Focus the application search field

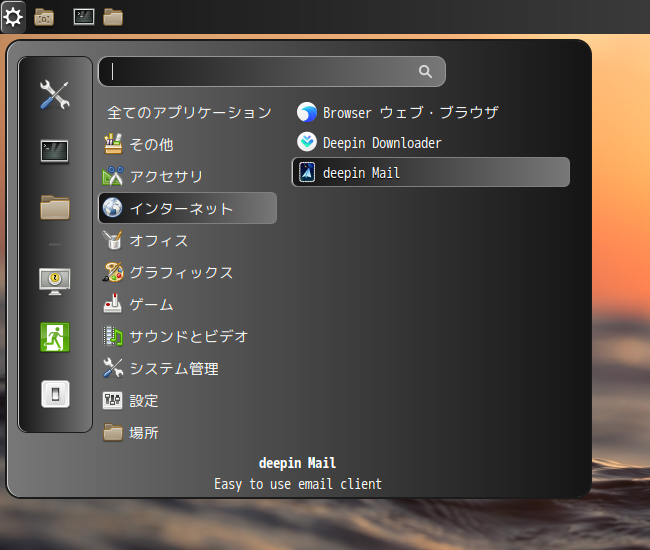[272, 71]
